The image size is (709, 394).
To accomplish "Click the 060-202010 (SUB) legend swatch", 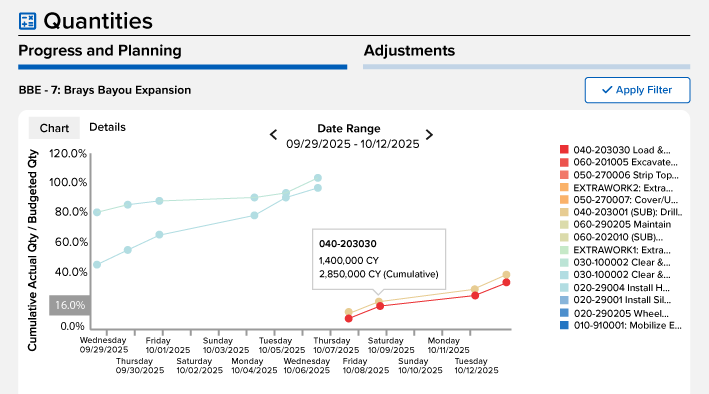I will coord(564,237).
